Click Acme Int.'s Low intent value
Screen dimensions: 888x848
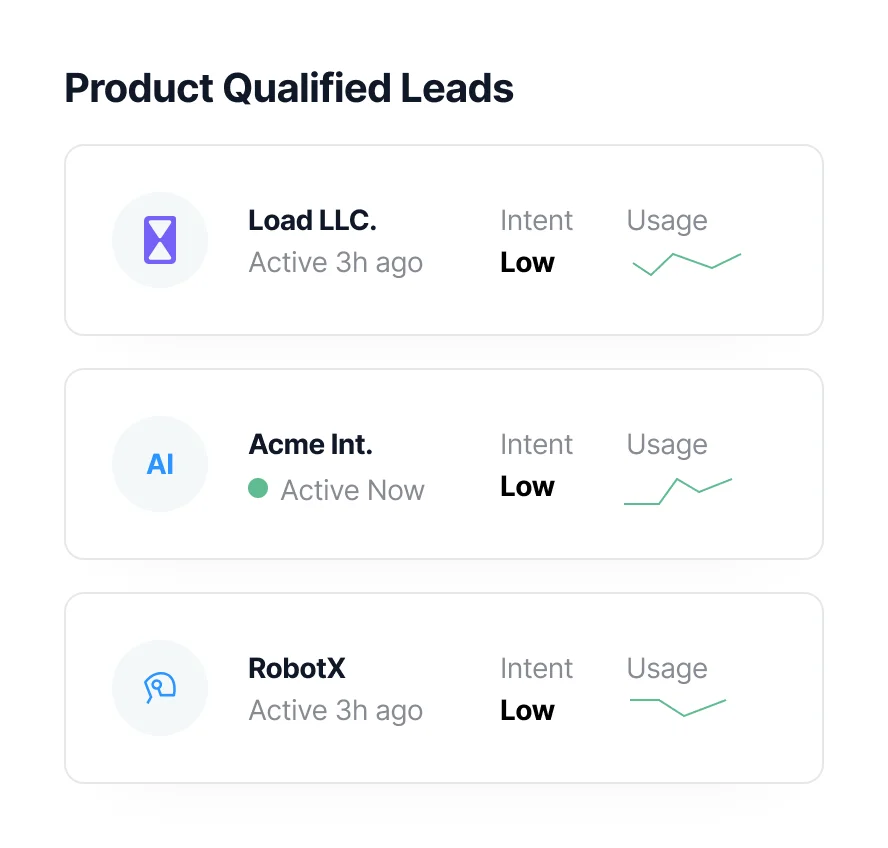click(527, 487)
